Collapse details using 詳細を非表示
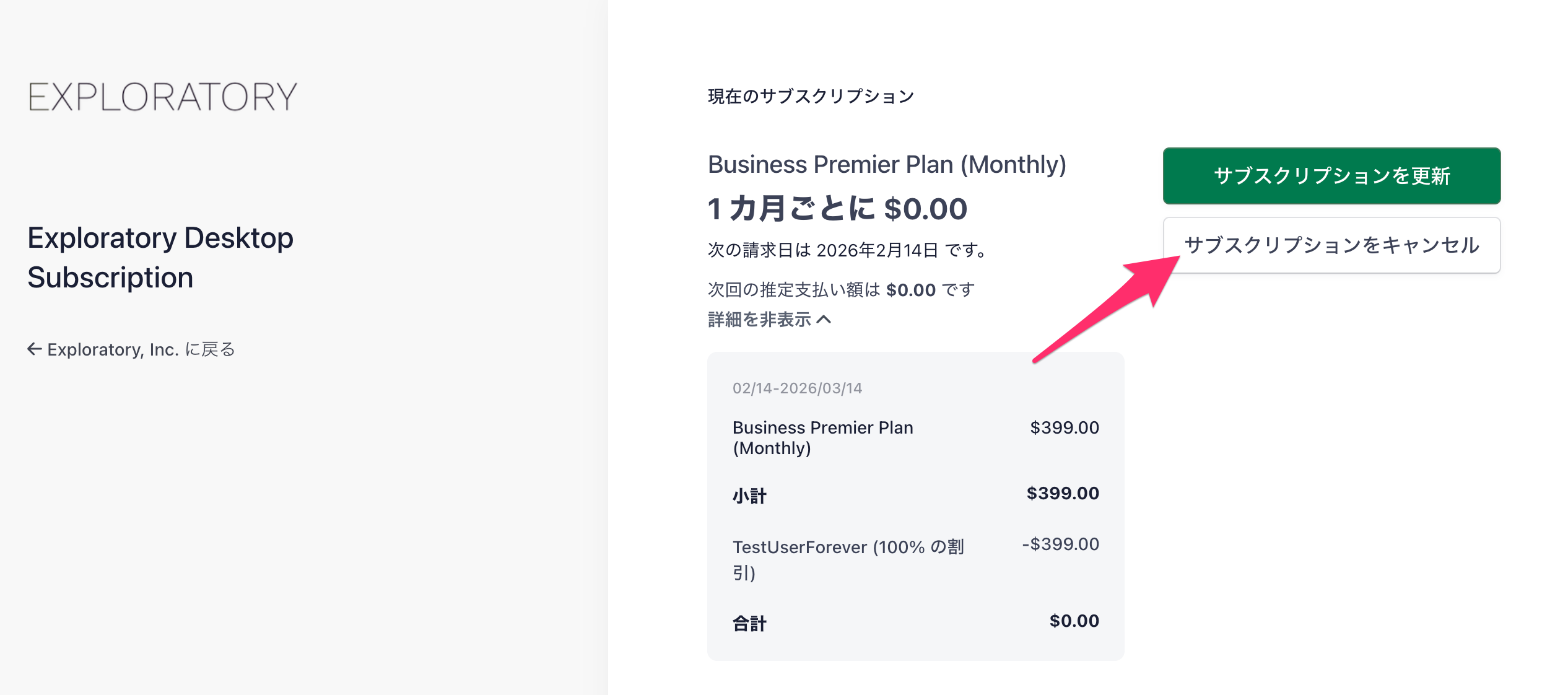 760,320
